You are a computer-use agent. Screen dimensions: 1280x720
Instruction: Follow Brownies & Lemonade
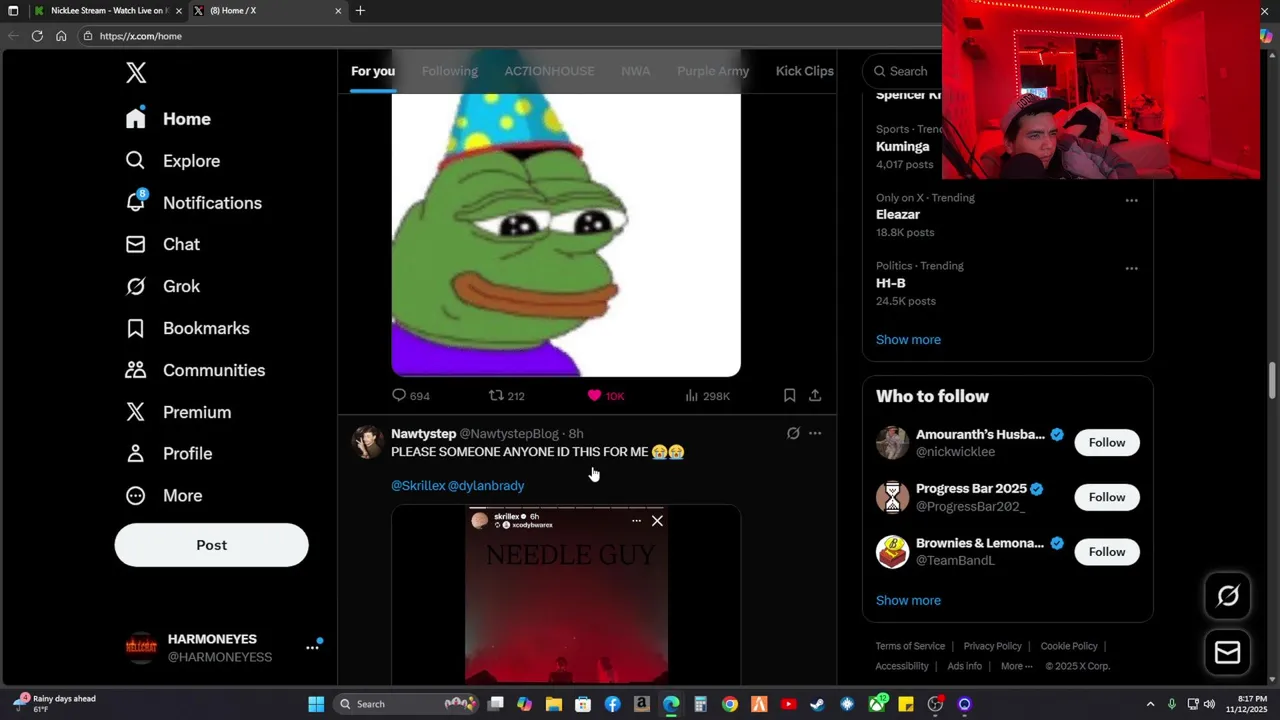[x=1107, y=551]
